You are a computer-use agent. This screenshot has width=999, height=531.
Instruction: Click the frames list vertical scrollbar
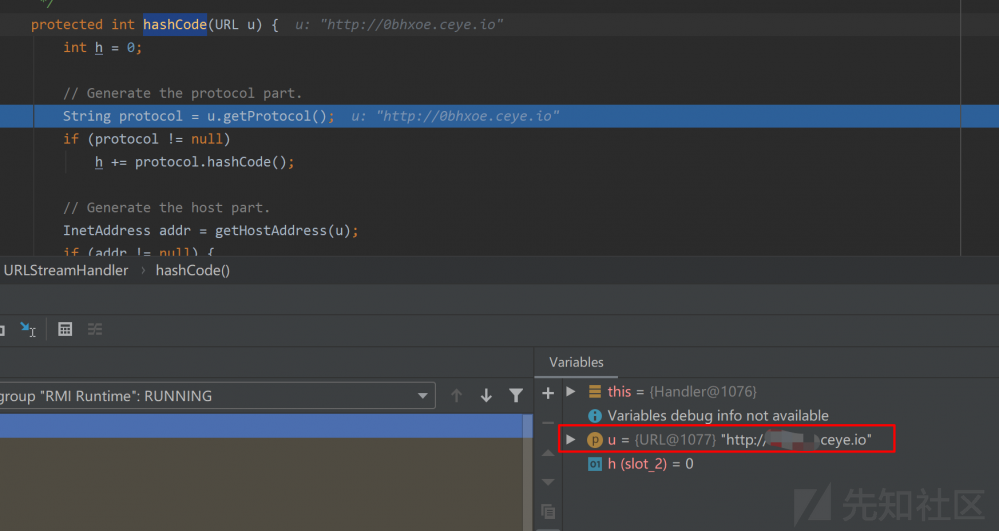pyautogui.click(x=528, y=472)
